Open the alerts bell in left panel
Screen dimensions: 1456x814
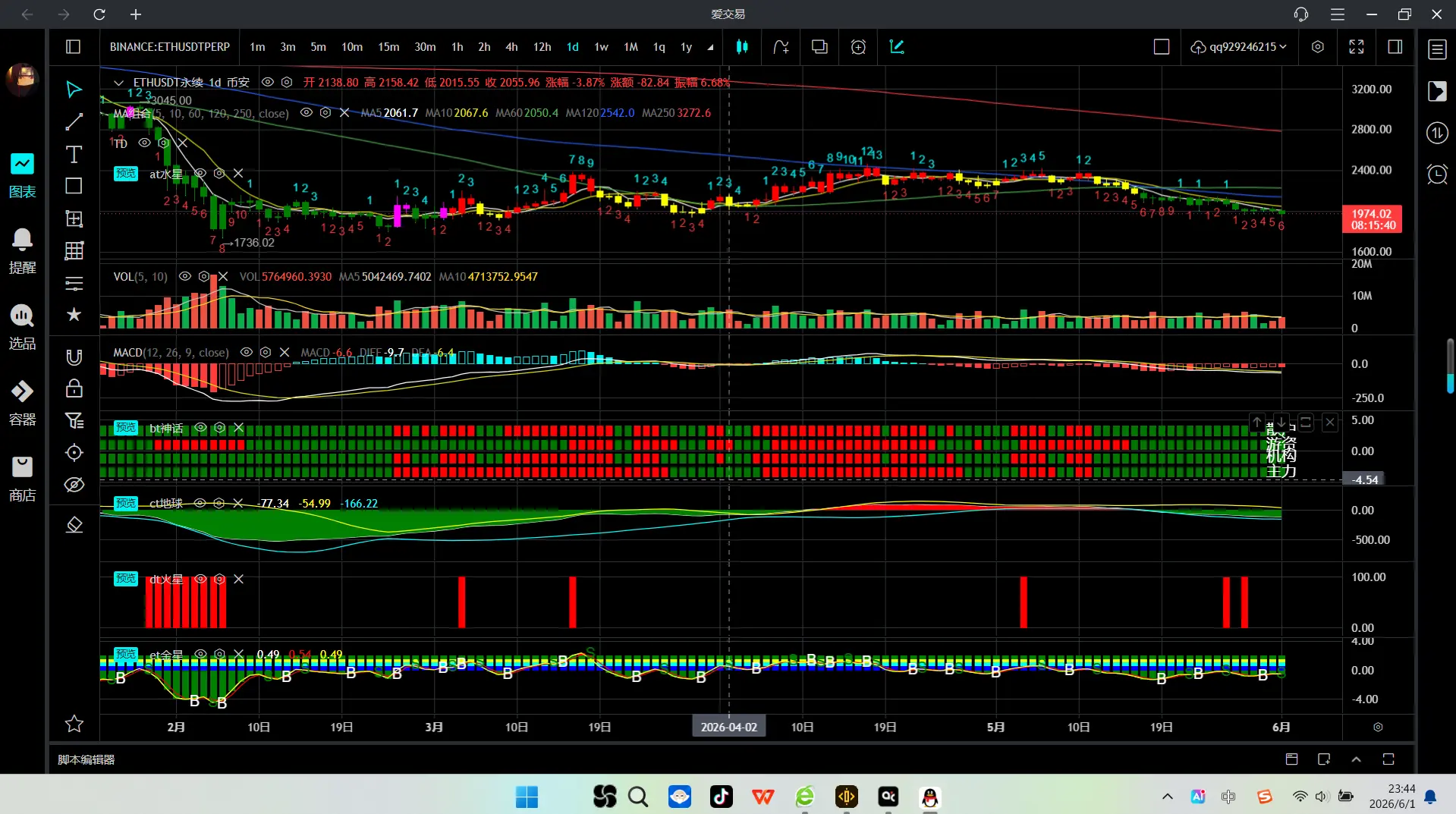click(x=22, y=250)
